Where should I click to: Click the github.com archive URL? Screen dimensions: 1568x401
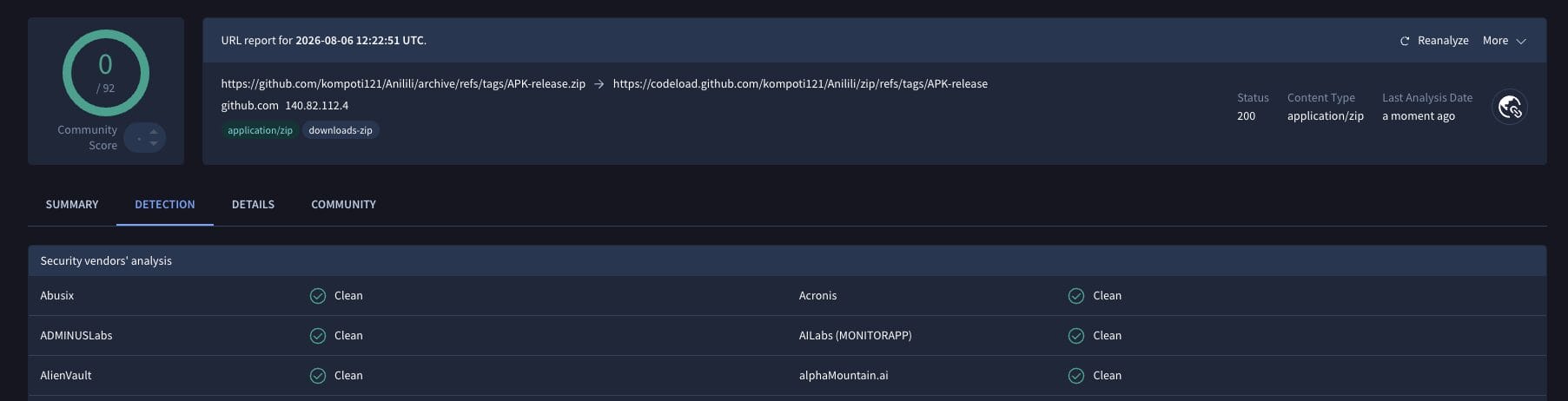tap(403, 84)
